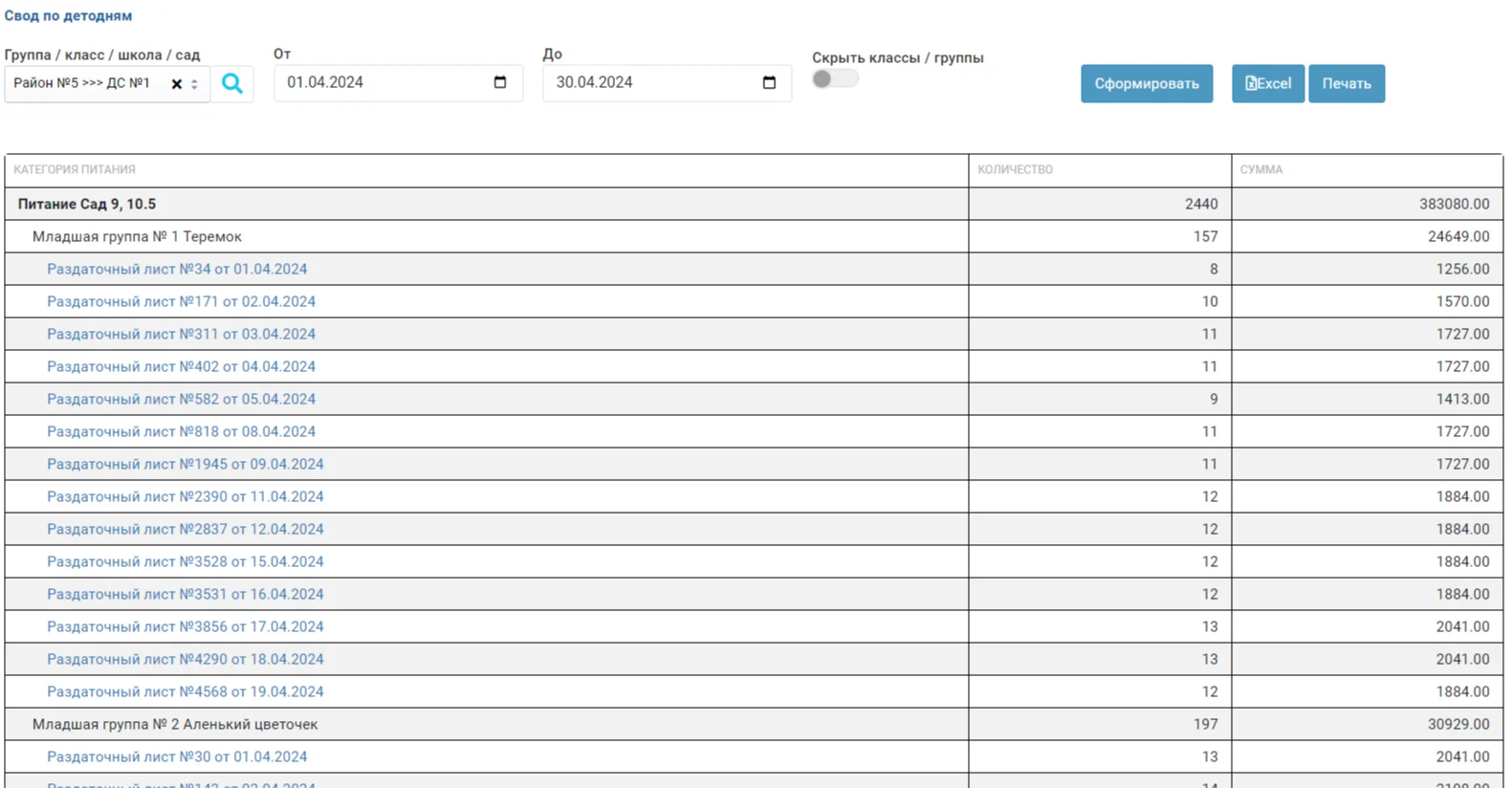Select Младшая группа № 2 Аленький цветочек row
The height and width of the screenshot is (788, 1512).
(754, 725)
